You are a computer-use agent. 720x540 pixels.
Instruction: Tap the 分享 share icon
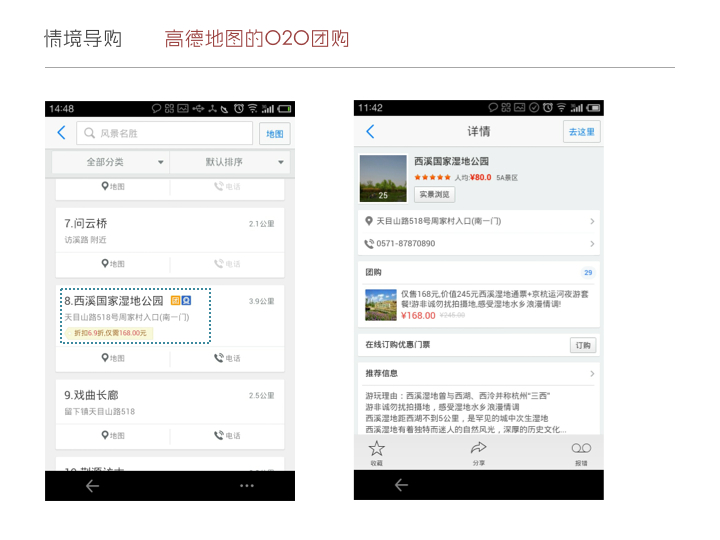coord(478,451)
